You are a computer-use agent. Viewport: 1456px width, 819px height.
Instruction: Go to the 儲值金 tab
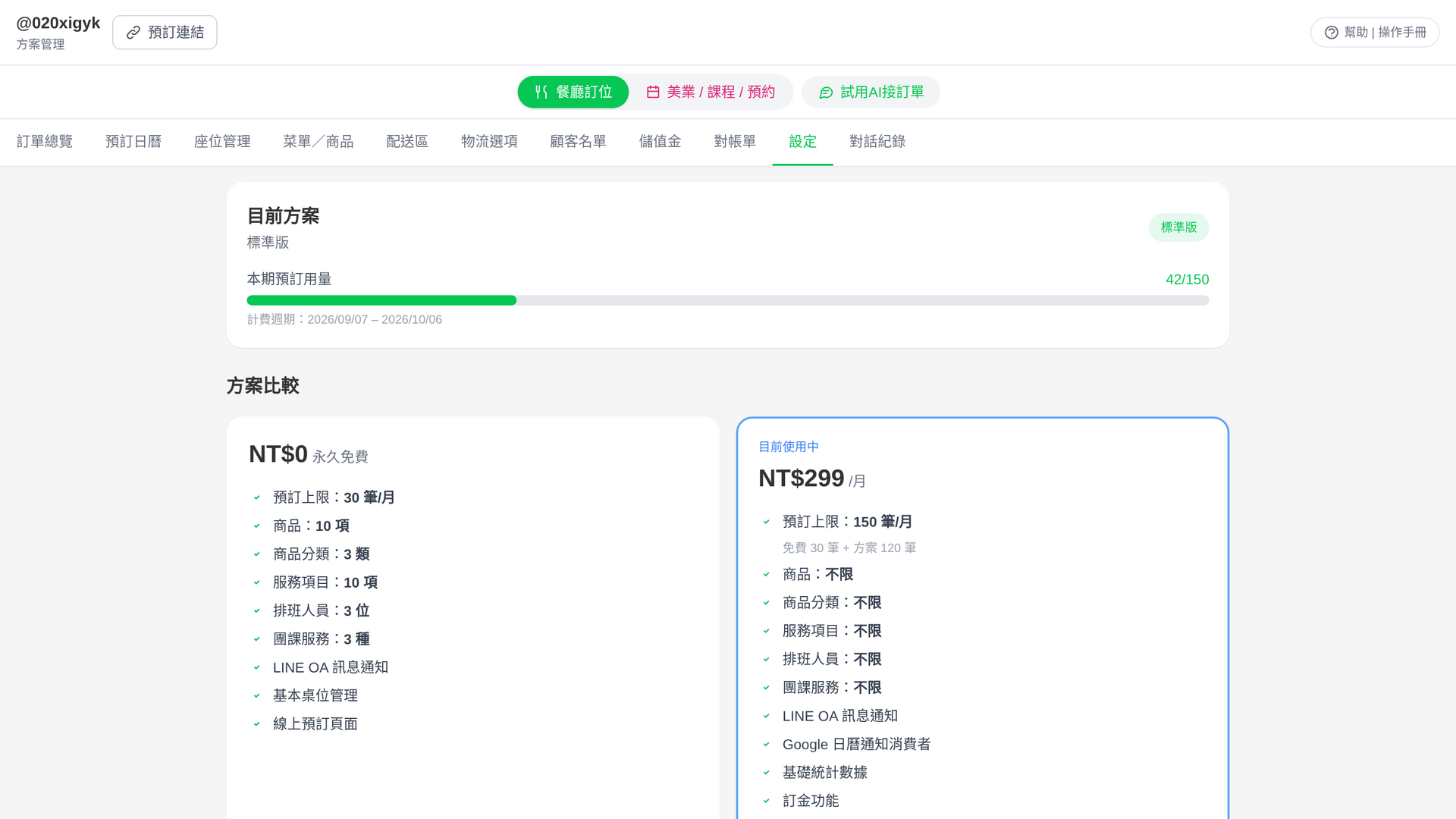click(660, 142)
